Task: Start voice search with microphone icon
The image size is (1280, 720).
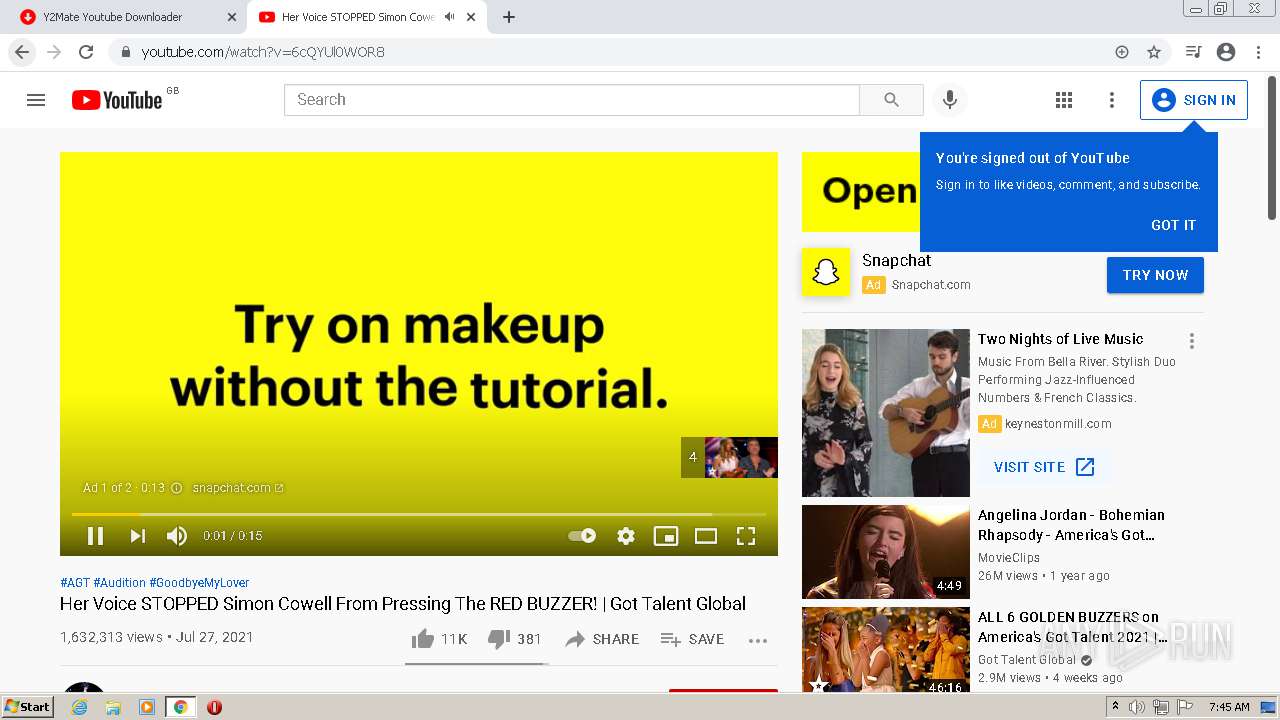Action: (x=950, y=100)
